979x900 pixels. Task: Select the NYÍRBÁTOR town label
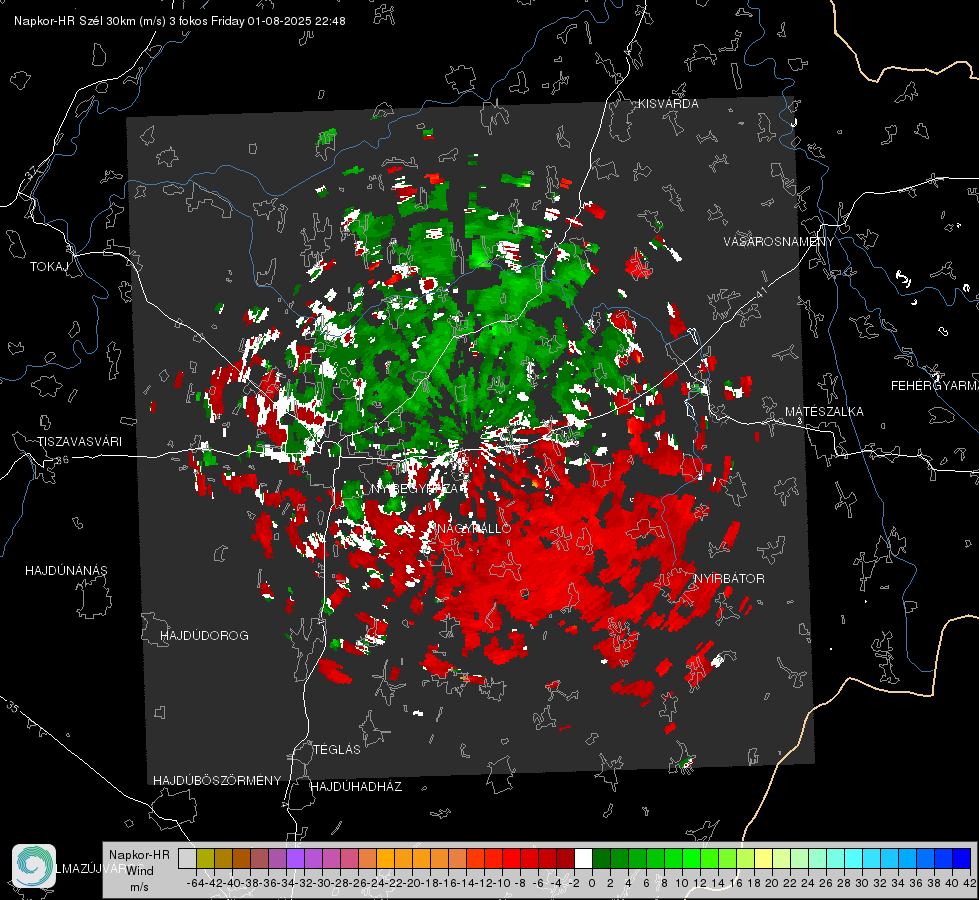(x=729, y=578)
